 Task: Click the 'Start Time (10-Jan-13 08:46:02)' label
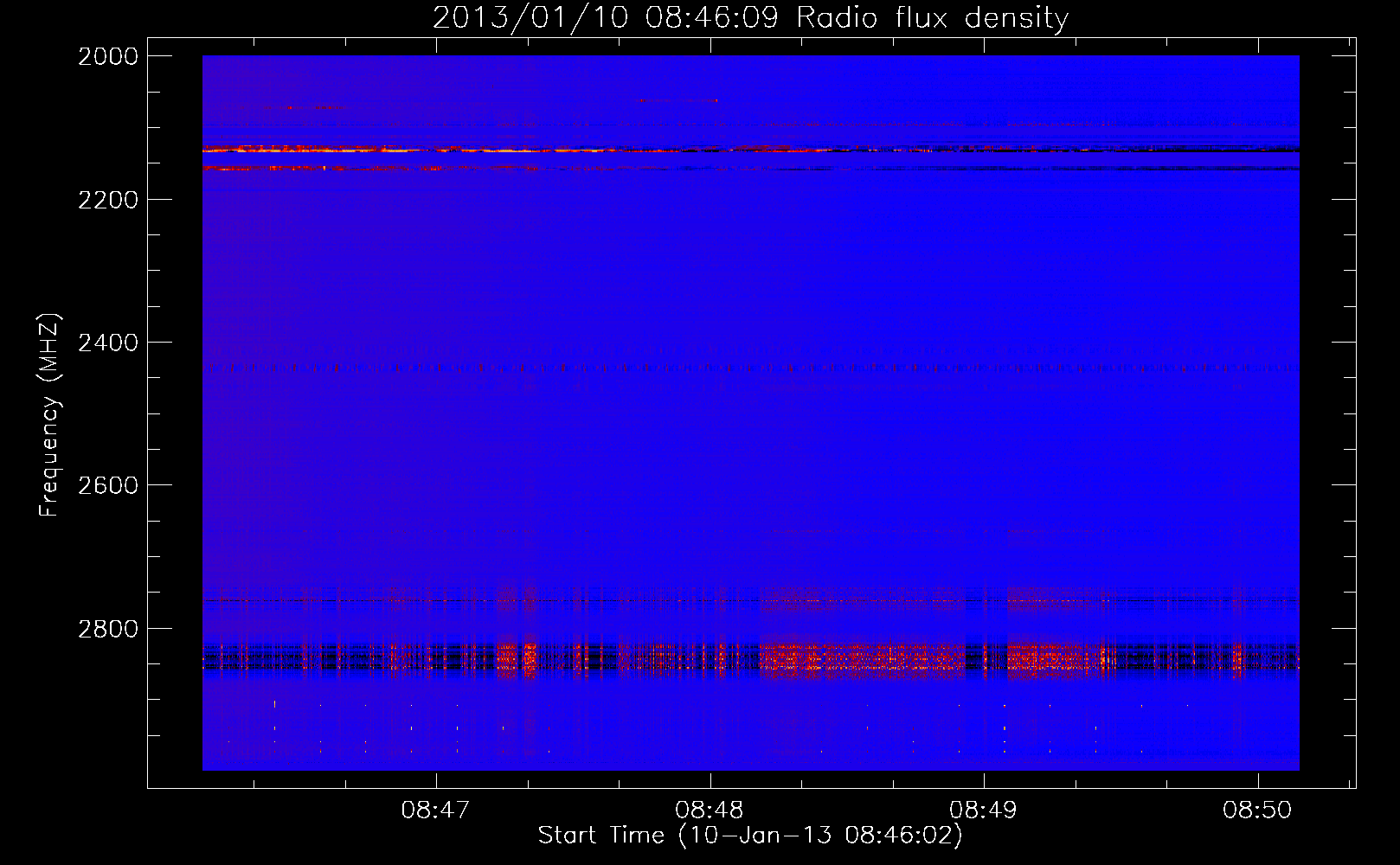[x=750, y=836]
